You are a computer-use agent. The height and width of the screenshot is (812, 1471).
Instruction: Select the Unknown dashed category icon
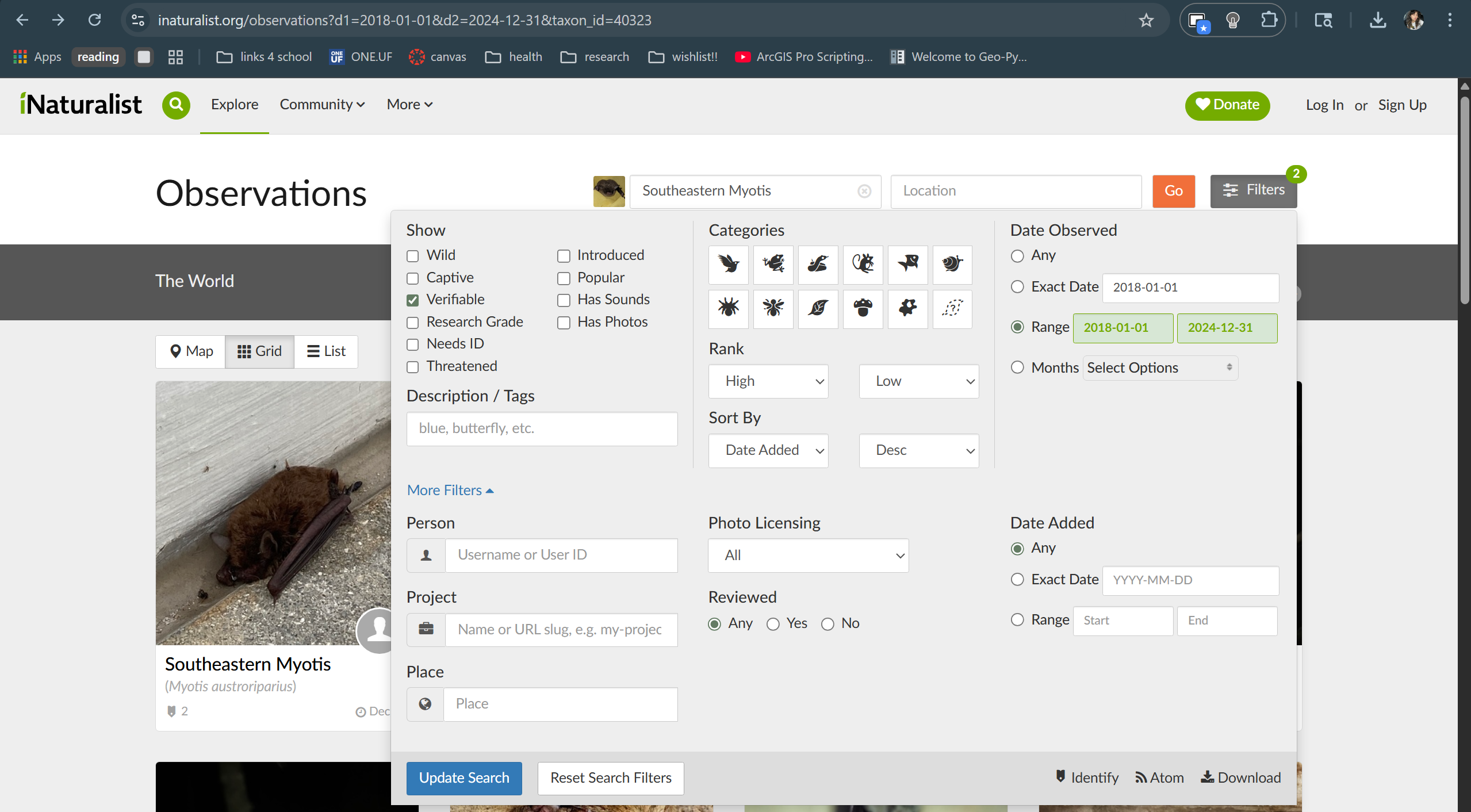[952, 309]
